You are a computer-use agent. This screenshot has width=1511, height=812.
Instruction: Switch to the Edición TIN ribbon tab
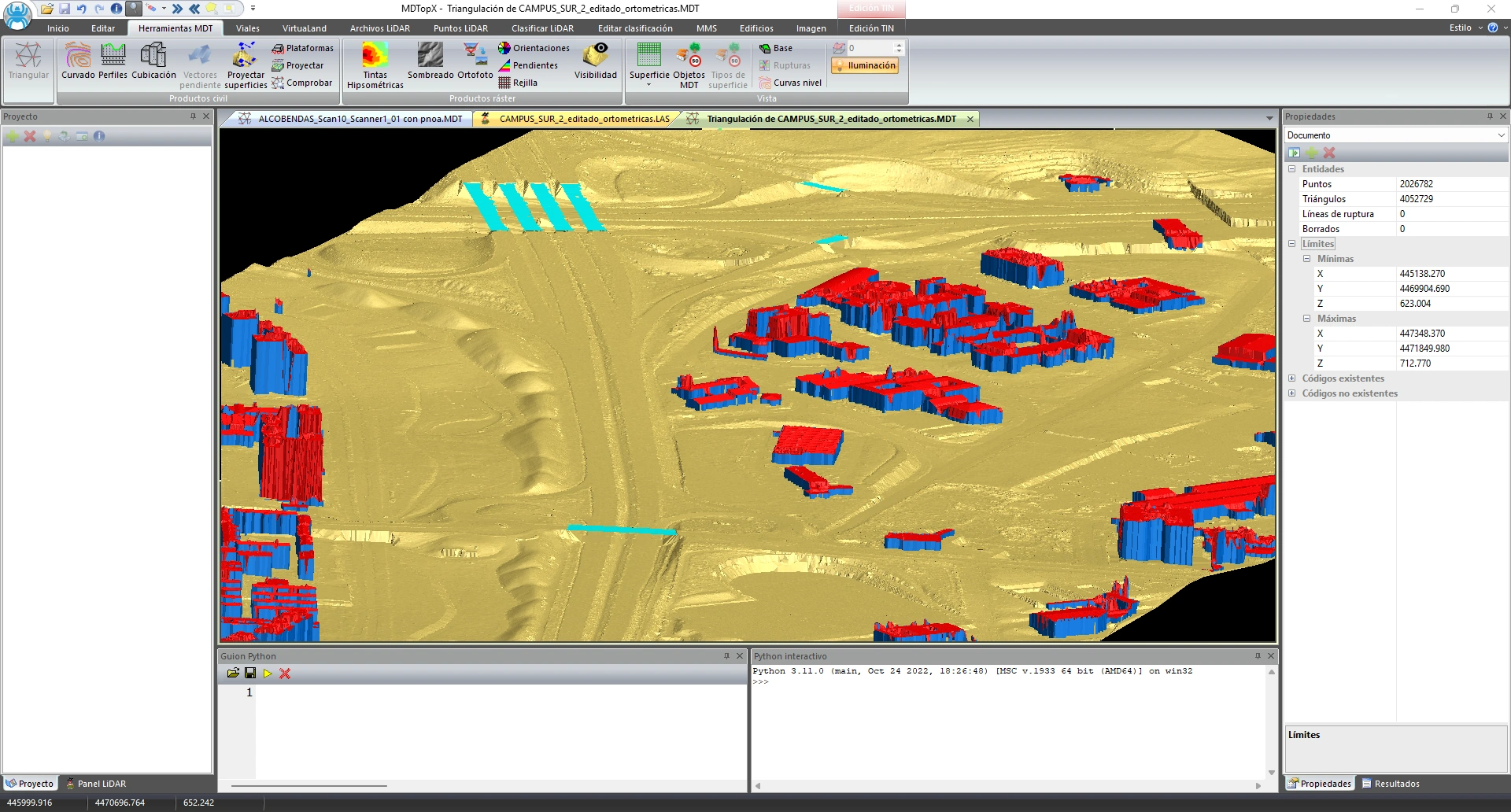tap(871, 28)
